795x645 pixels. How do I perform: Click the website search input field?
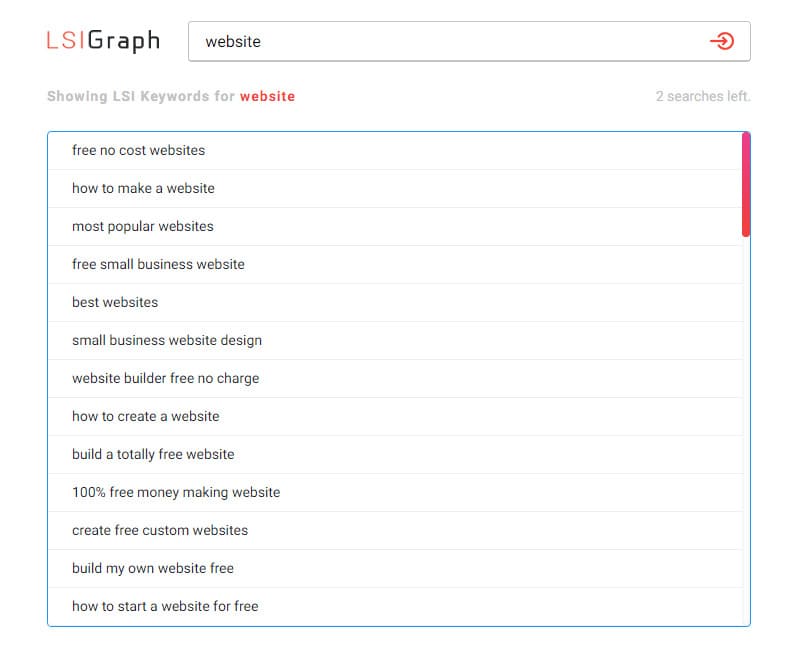[x=440, y=41]
